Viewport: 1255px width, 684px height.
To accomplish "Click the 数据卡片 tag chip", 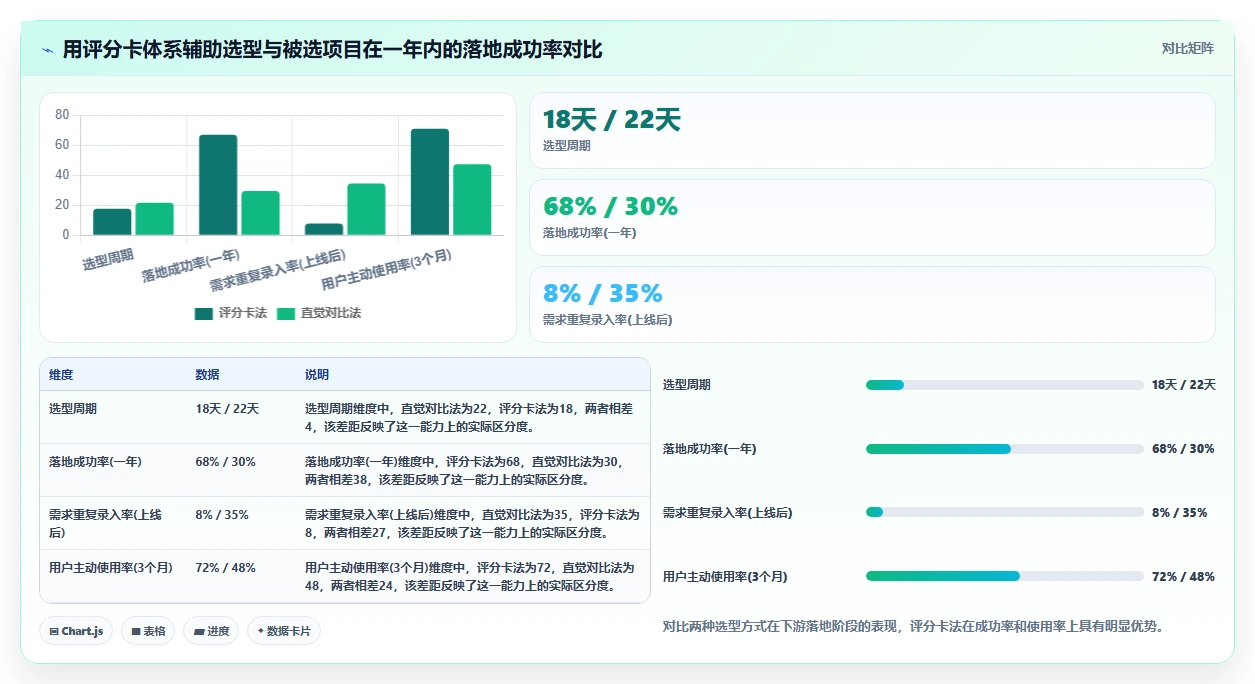I will click(284, 631).
